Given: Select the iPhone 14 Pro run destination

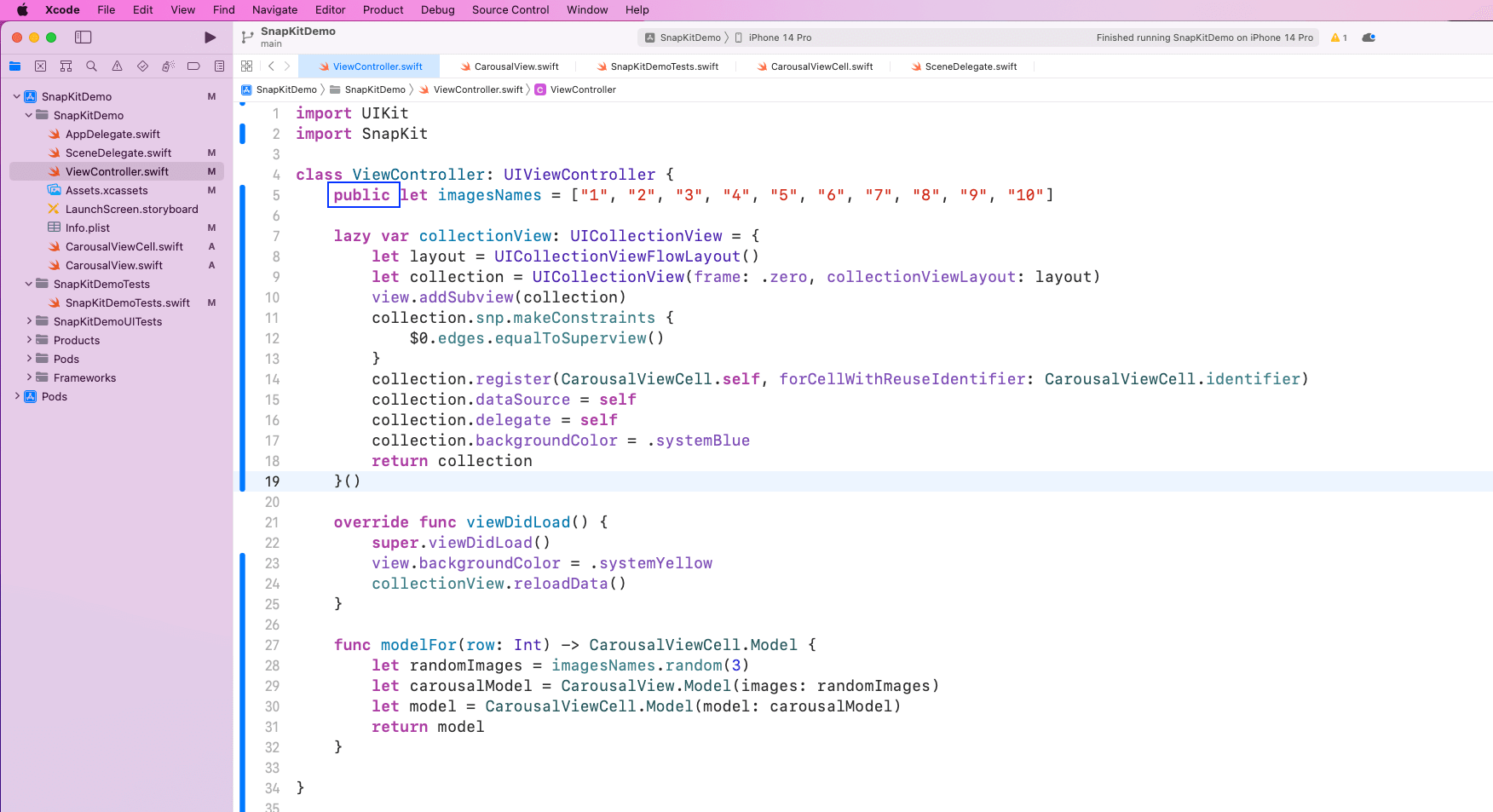Looking at the screenshot, I should pyautogui.click(x=779, y=37).
